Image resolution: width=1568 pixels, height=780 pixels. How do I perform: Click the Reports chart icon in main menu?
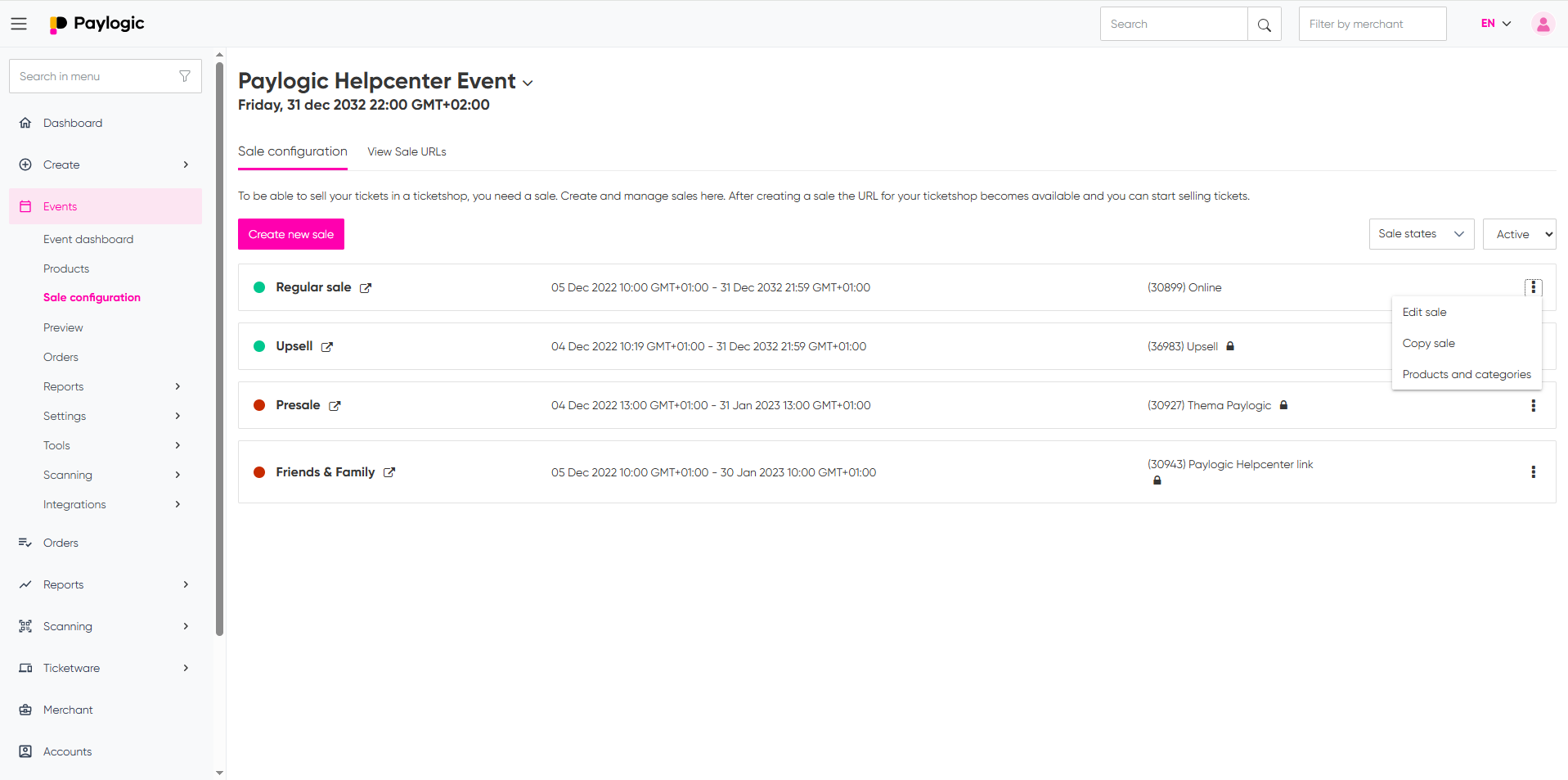pos(25,584)
